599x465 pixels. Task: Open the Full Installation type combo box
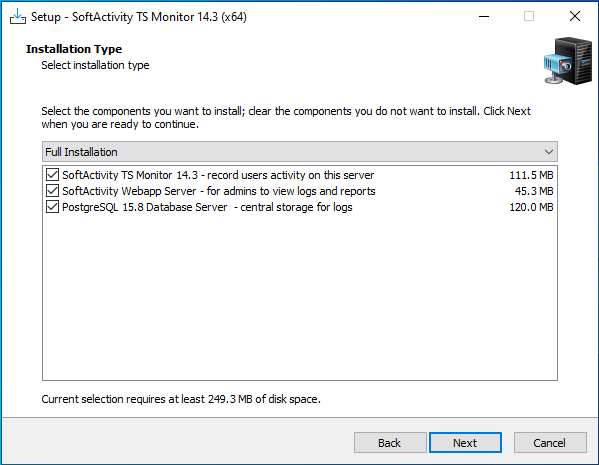click(300, 152)
